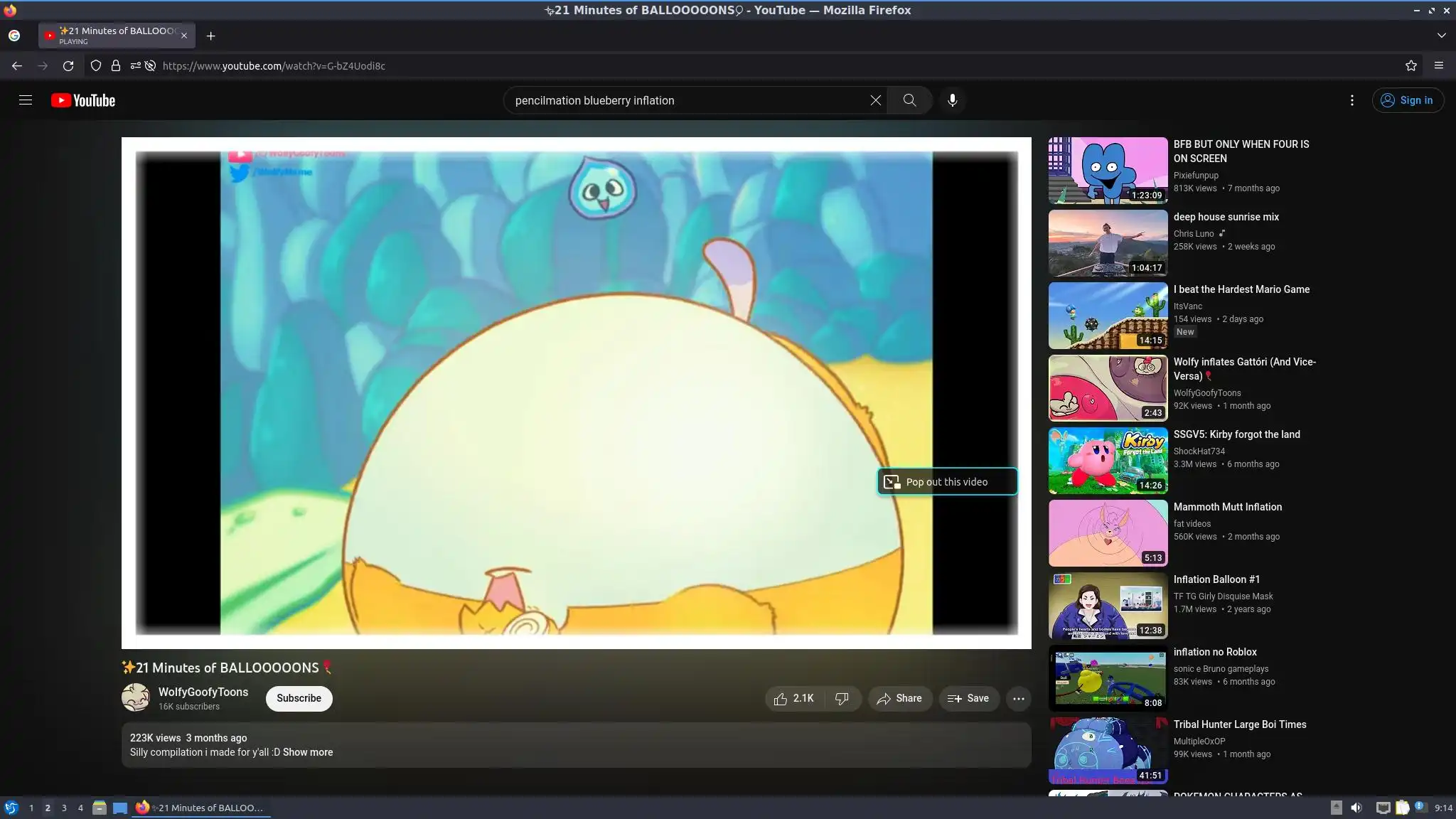
Task: Expand description with Show more
Action: point(307,752)
